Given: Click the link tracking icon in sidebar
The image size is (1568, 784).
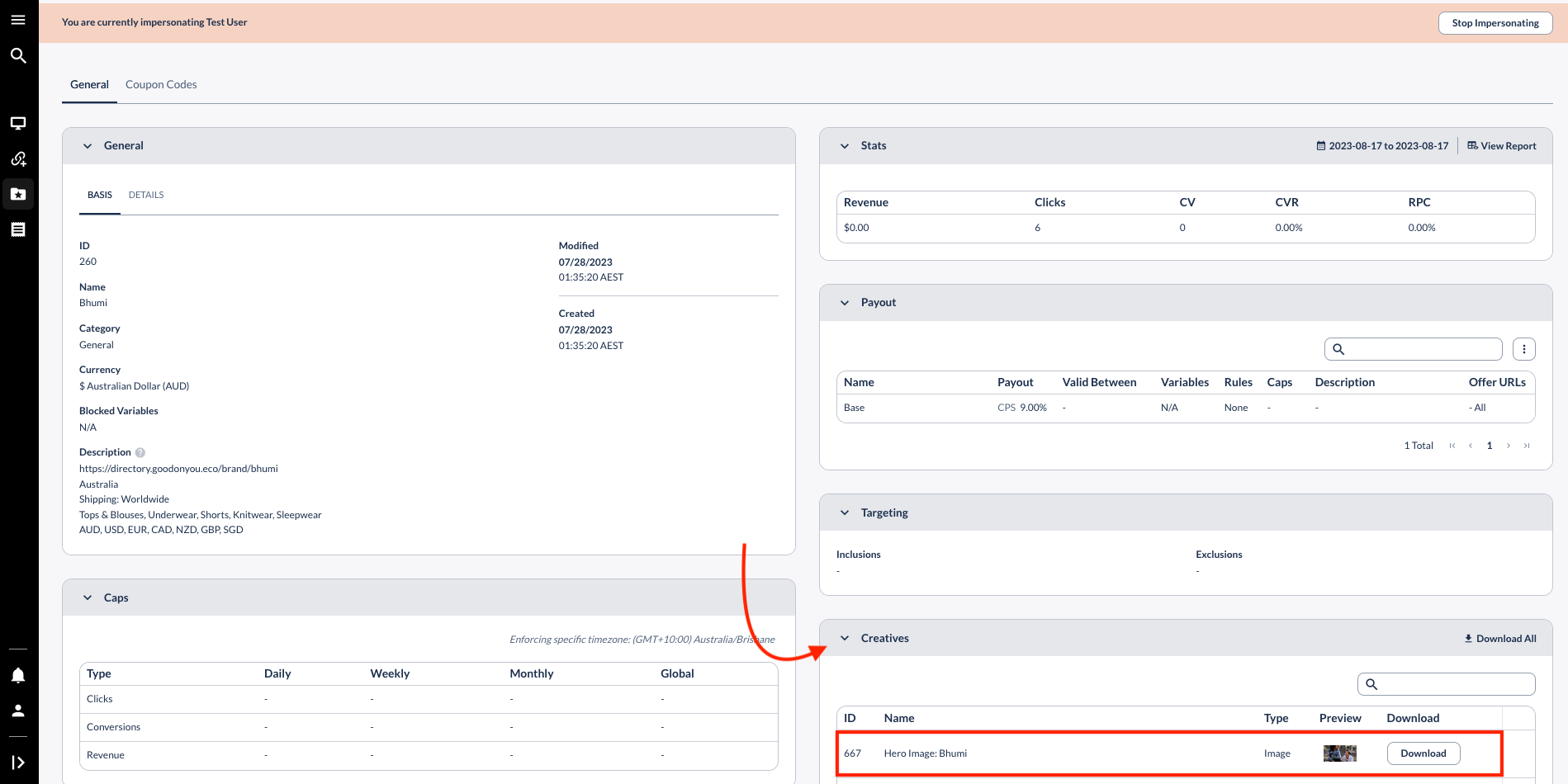Looking at the screenshot, I should [18, 158].
